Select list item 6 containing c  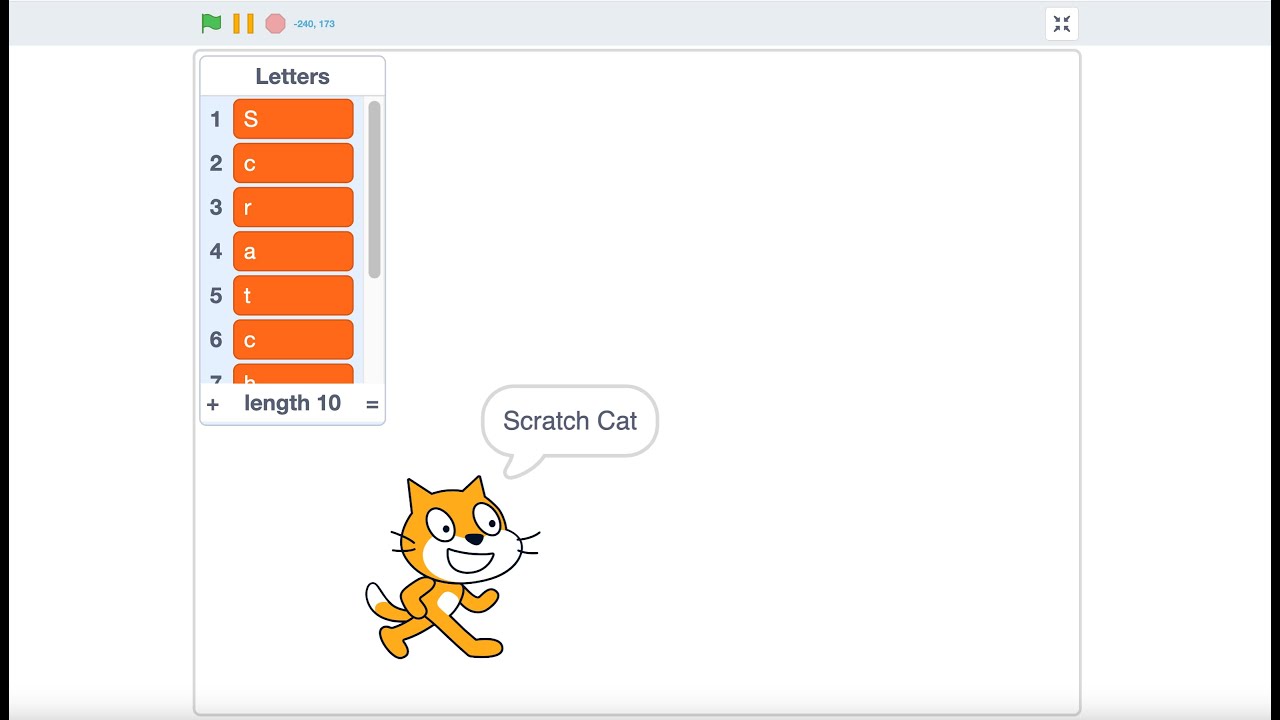point(293,339)
